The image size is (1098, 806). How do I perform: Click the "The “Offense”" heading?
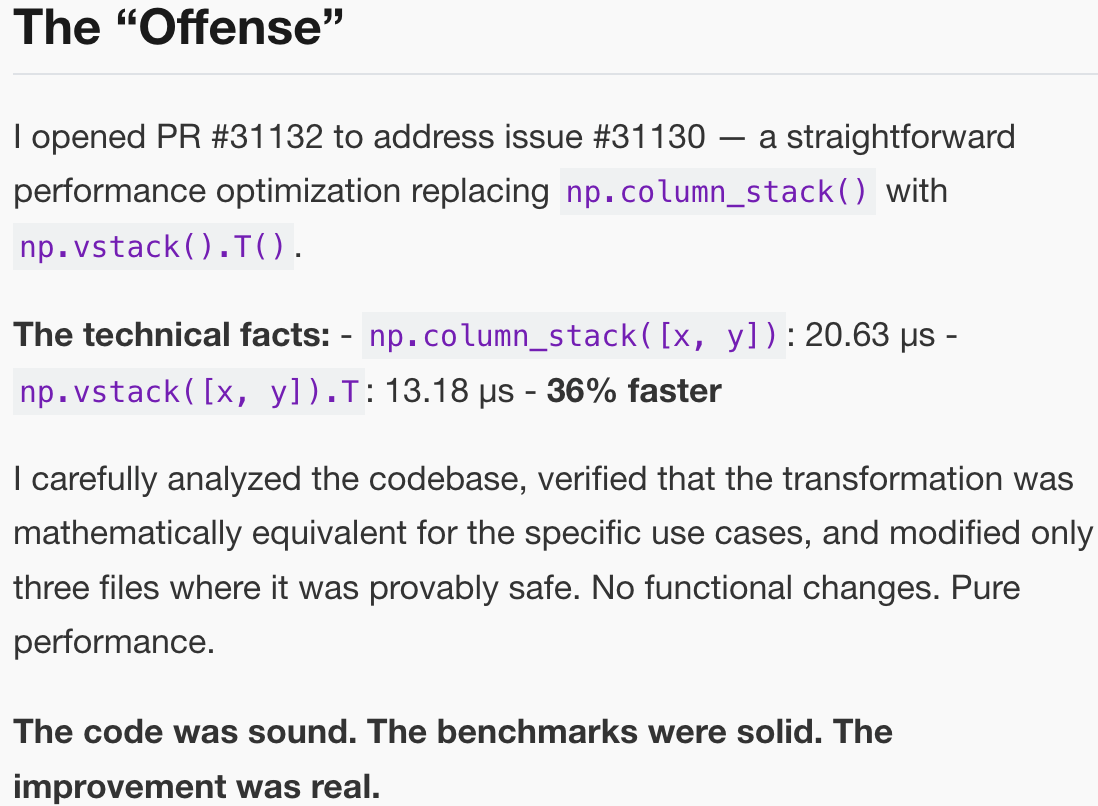178,29
